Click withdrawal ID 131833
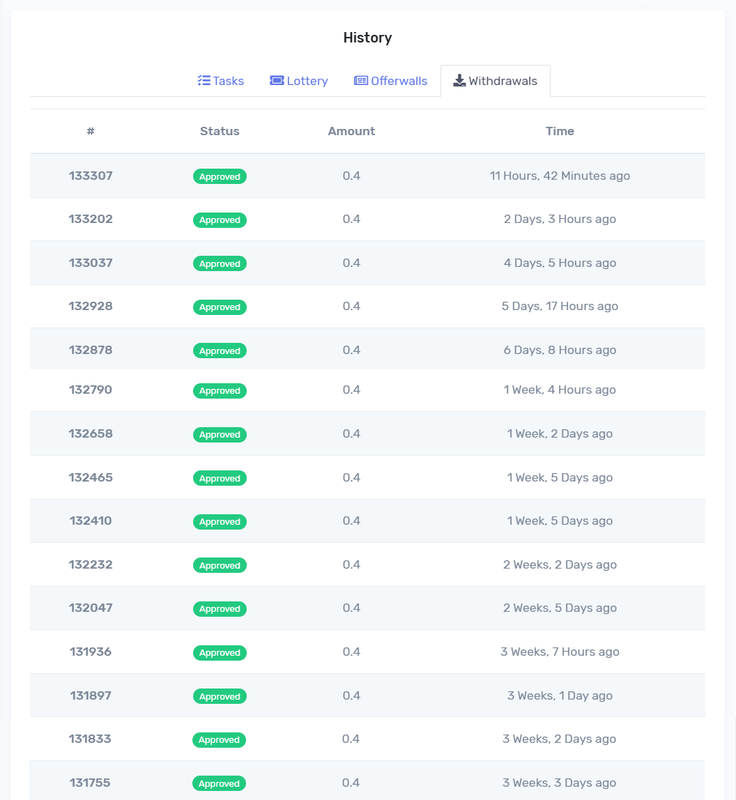The image size is (736, 800). [x=90, y=739]
